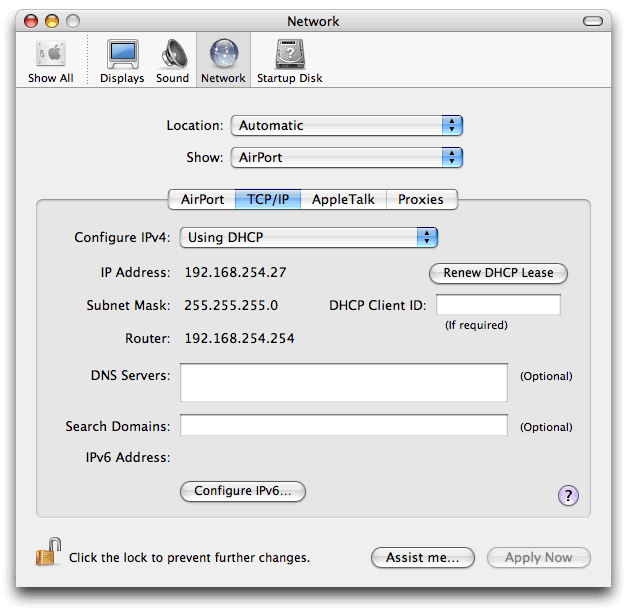The image size is (635, 608).
Task: Click the Configure IPv6 button
Action: pyautogui.click(x=243, y=491)
